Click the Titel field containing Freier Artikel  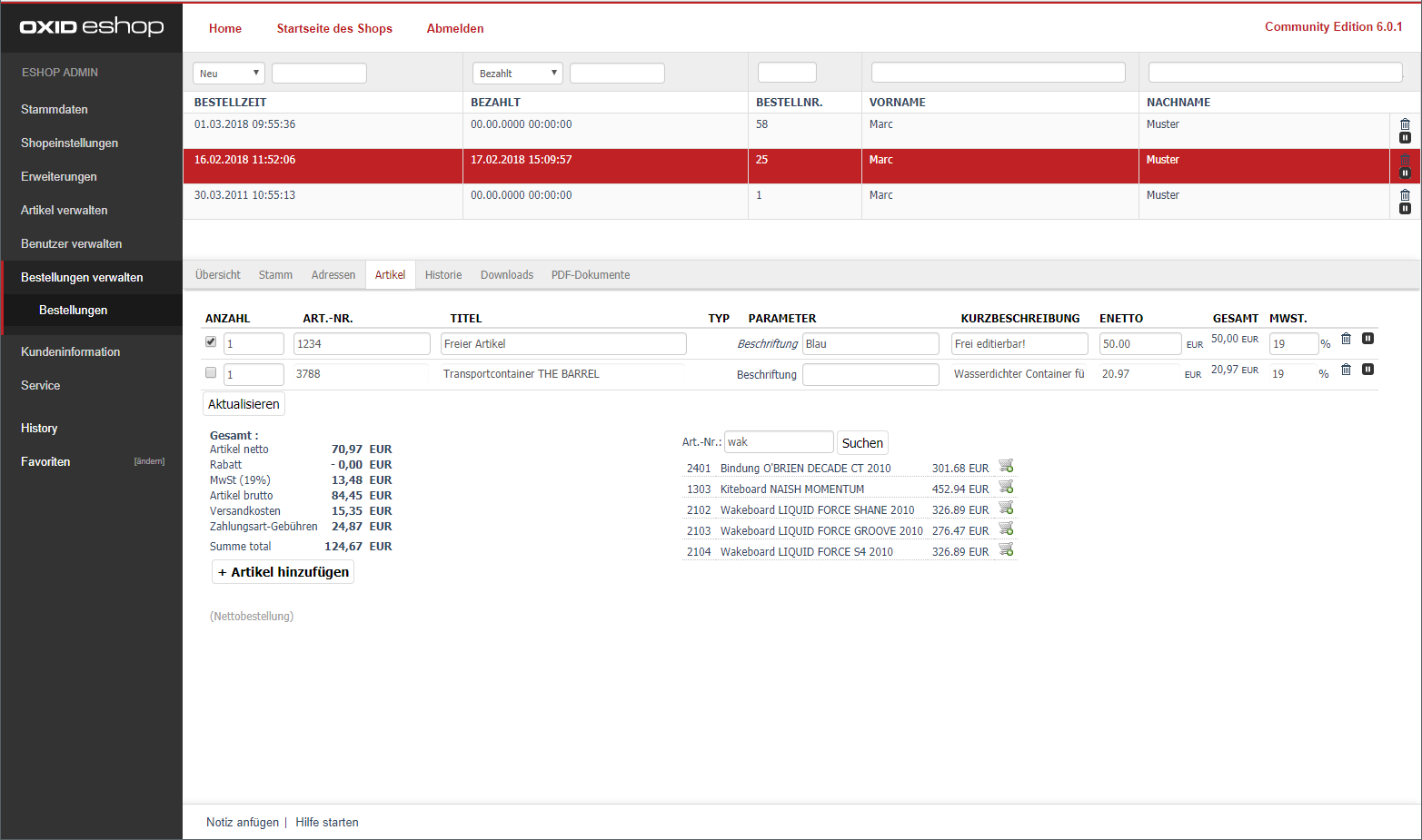(563, 343)
